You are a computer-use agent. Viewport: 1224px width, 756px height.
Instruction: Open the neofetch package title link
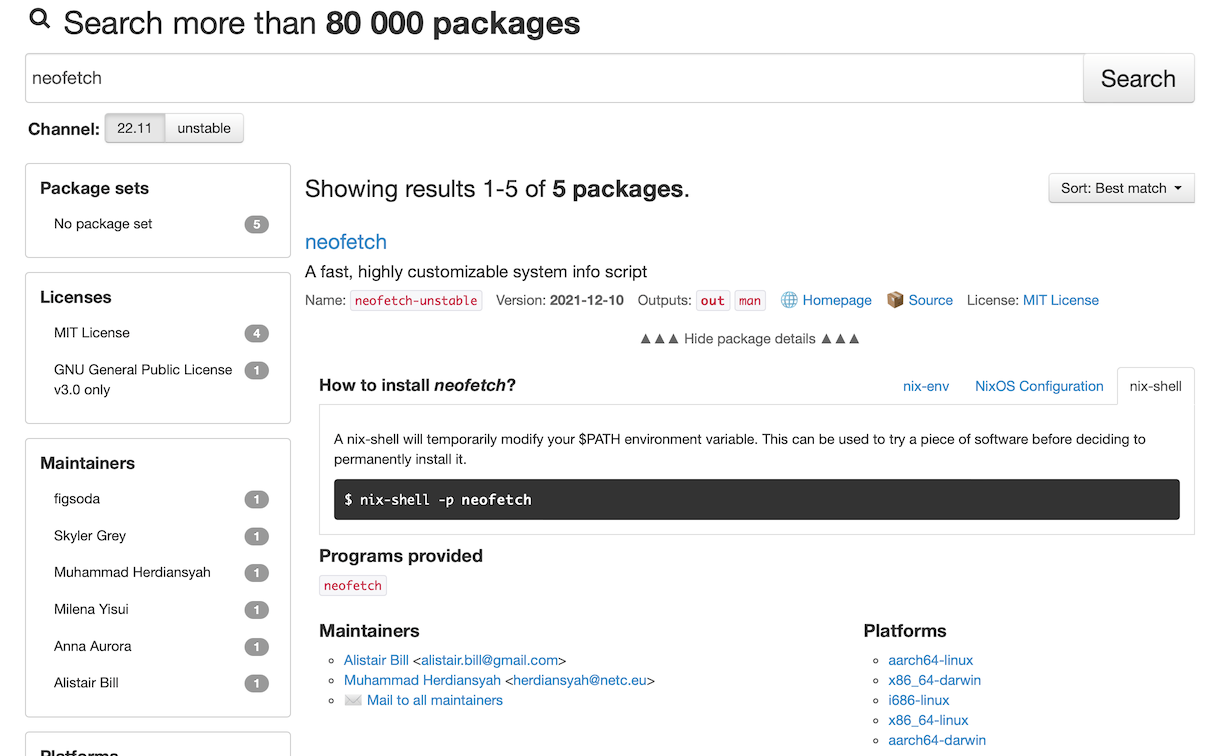pos(345,242)
